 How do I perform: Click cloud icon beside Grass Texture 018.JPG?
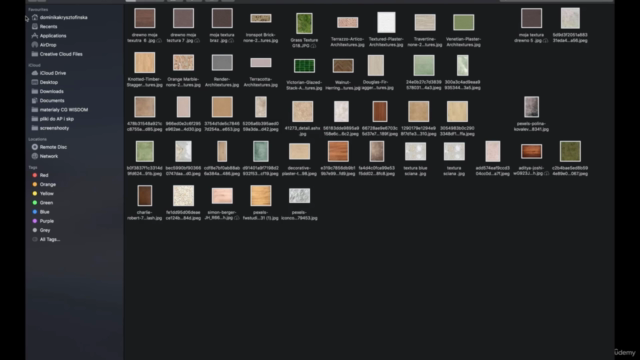coord(313,46)
